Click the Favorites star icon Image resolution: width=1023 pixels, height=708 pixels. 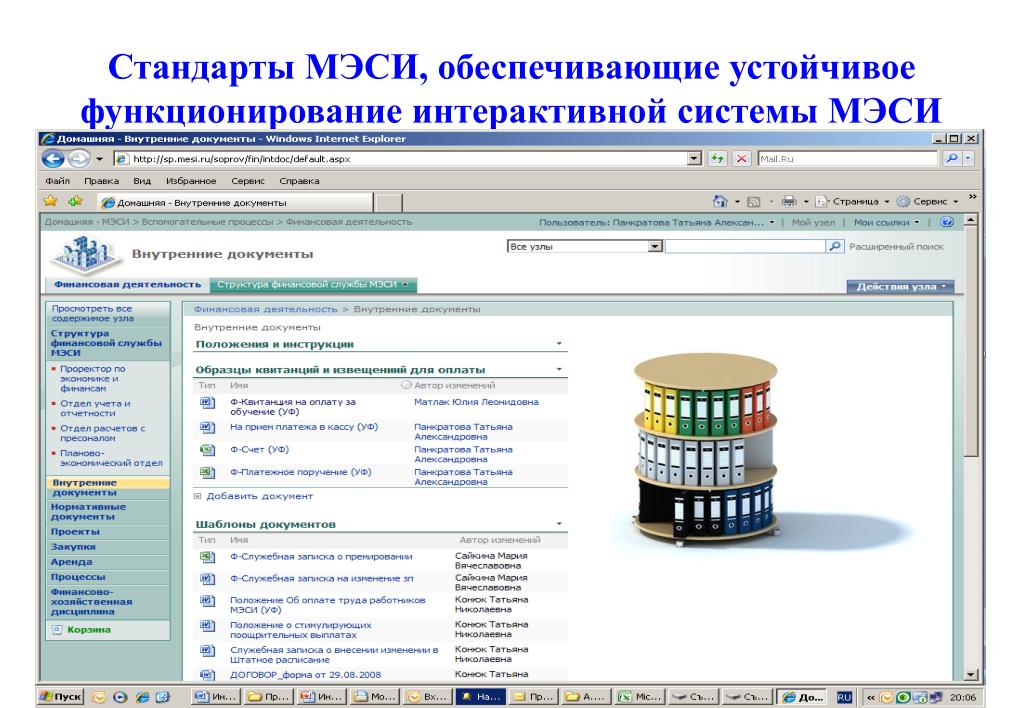coord(50,201)
